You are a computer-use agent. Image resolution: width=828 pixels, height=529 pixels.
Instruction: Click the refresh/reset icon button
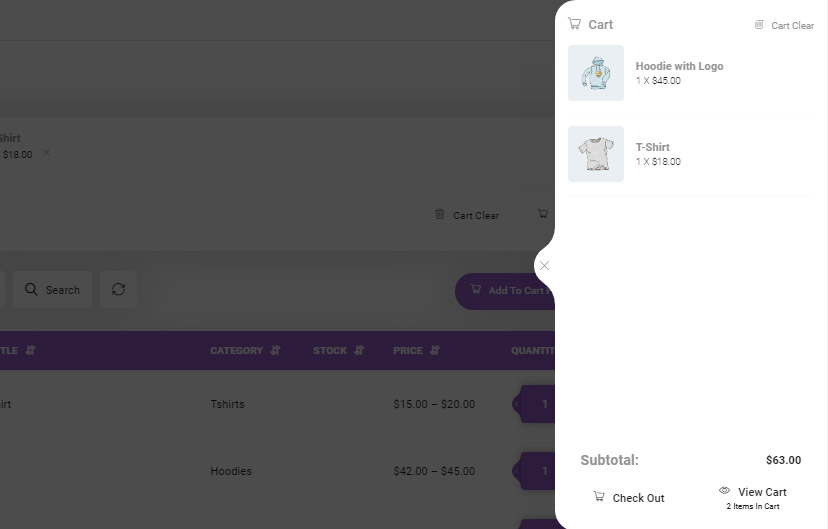(x=118, y=290)
